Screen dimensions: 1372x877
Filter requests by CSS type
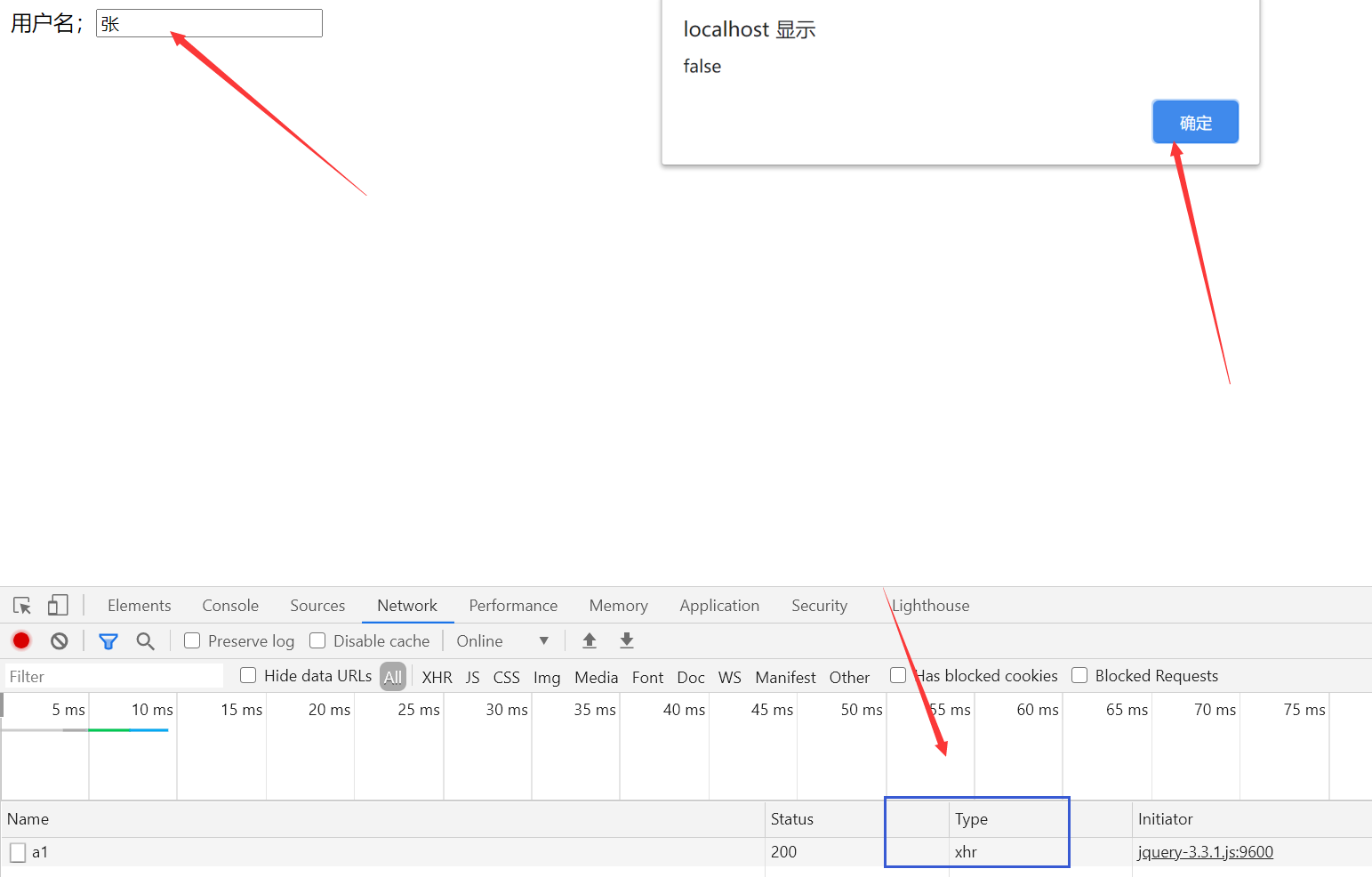pos(506,678)
